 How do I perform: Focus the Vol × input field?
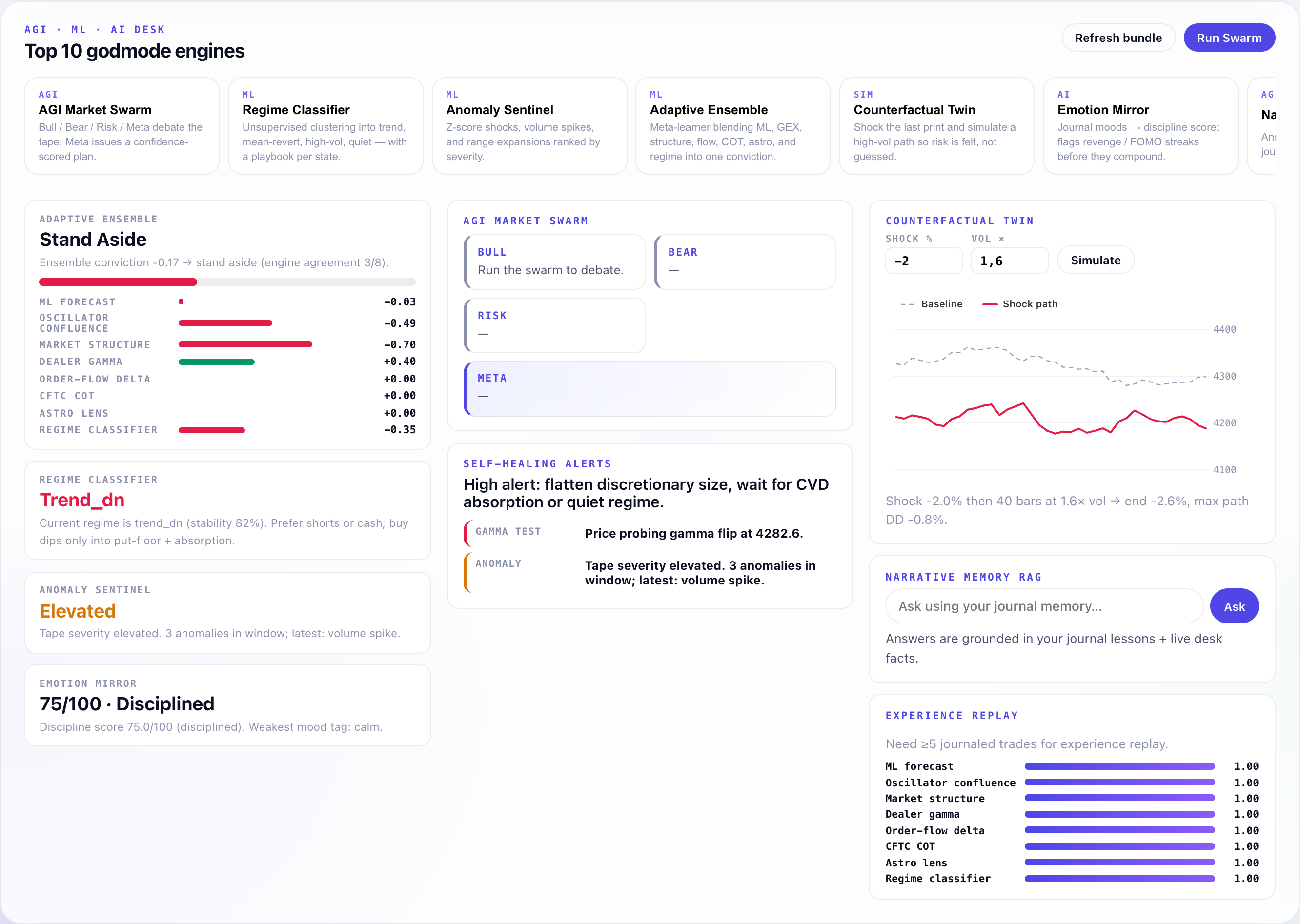click(x=1009, y=261)
